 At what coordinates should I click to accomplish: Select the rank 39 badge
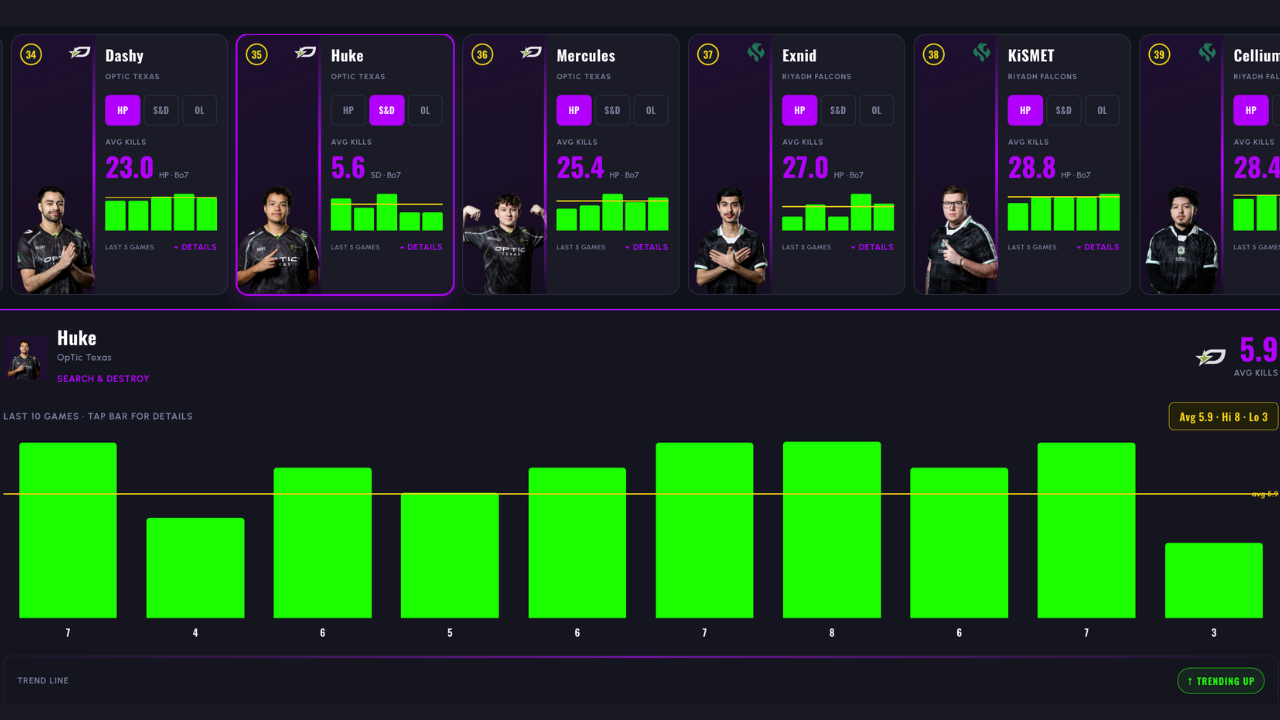[x=1159, y=55]
